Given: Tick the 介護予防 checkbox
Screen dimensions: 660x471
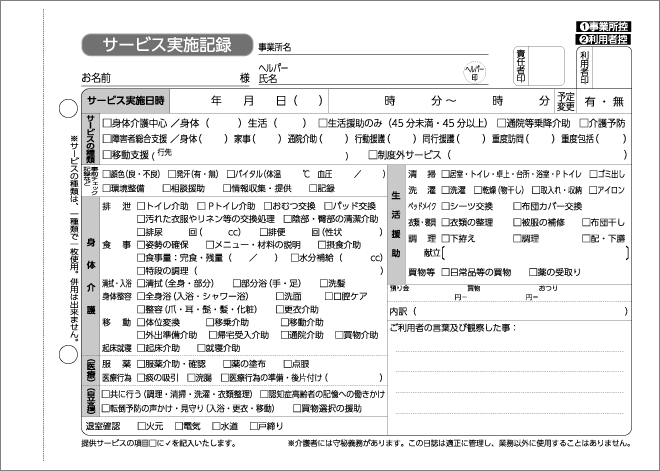Looking at the screenshot, I should 583,123.
